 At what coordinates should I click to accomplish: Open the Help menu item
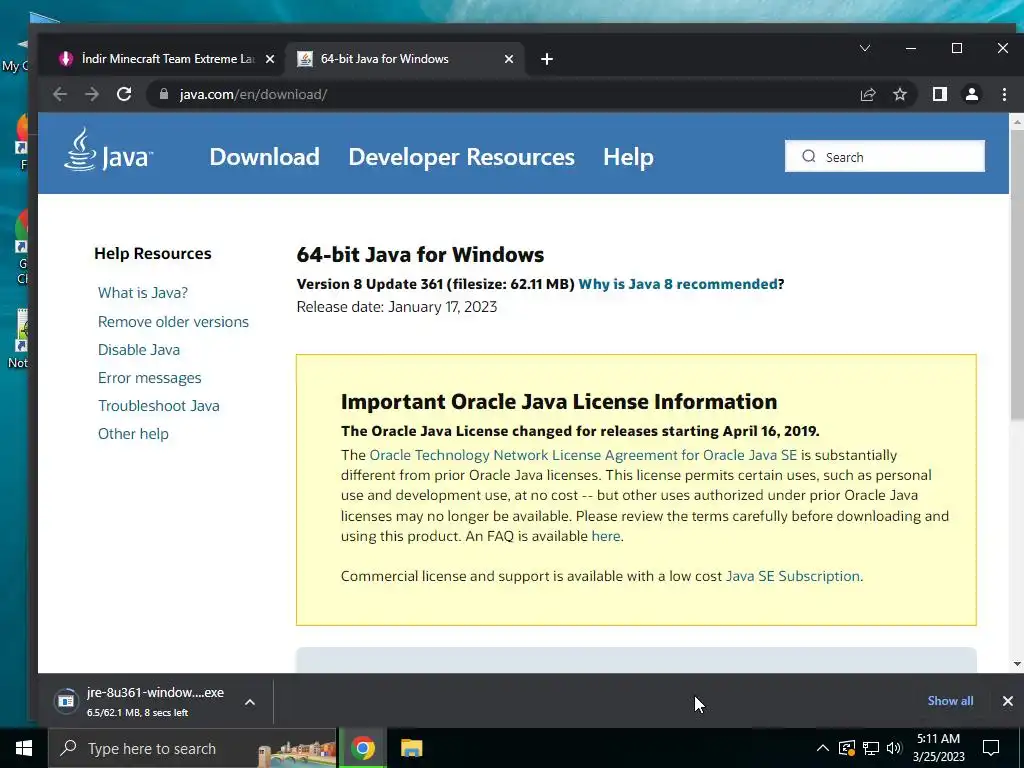coord(628,157)
